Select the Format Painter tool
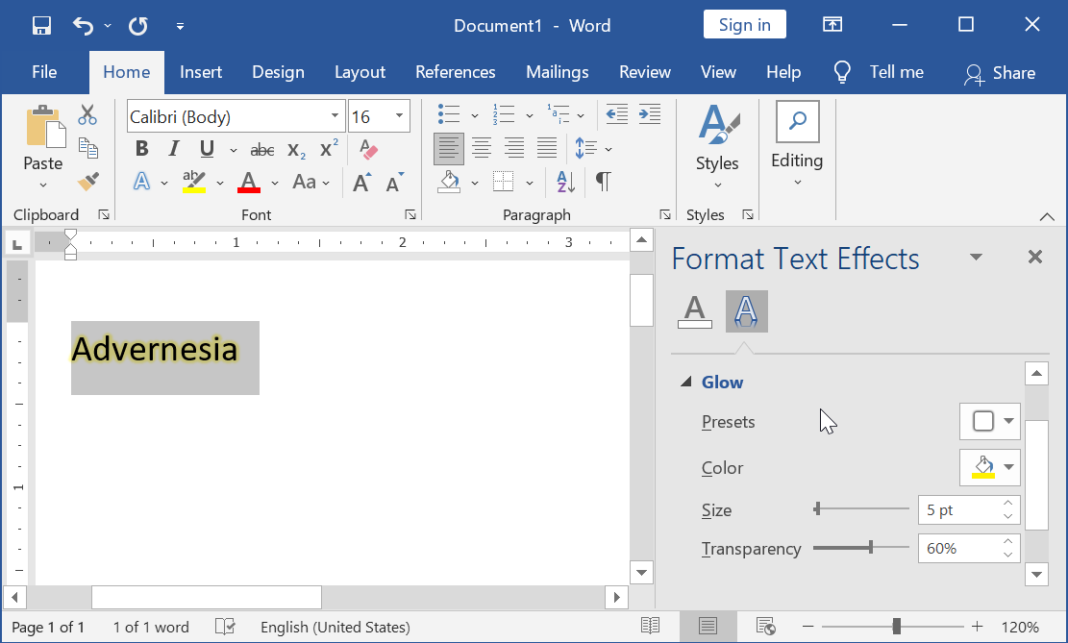The width and height of the screenshot is (1068, 643). 88,182
